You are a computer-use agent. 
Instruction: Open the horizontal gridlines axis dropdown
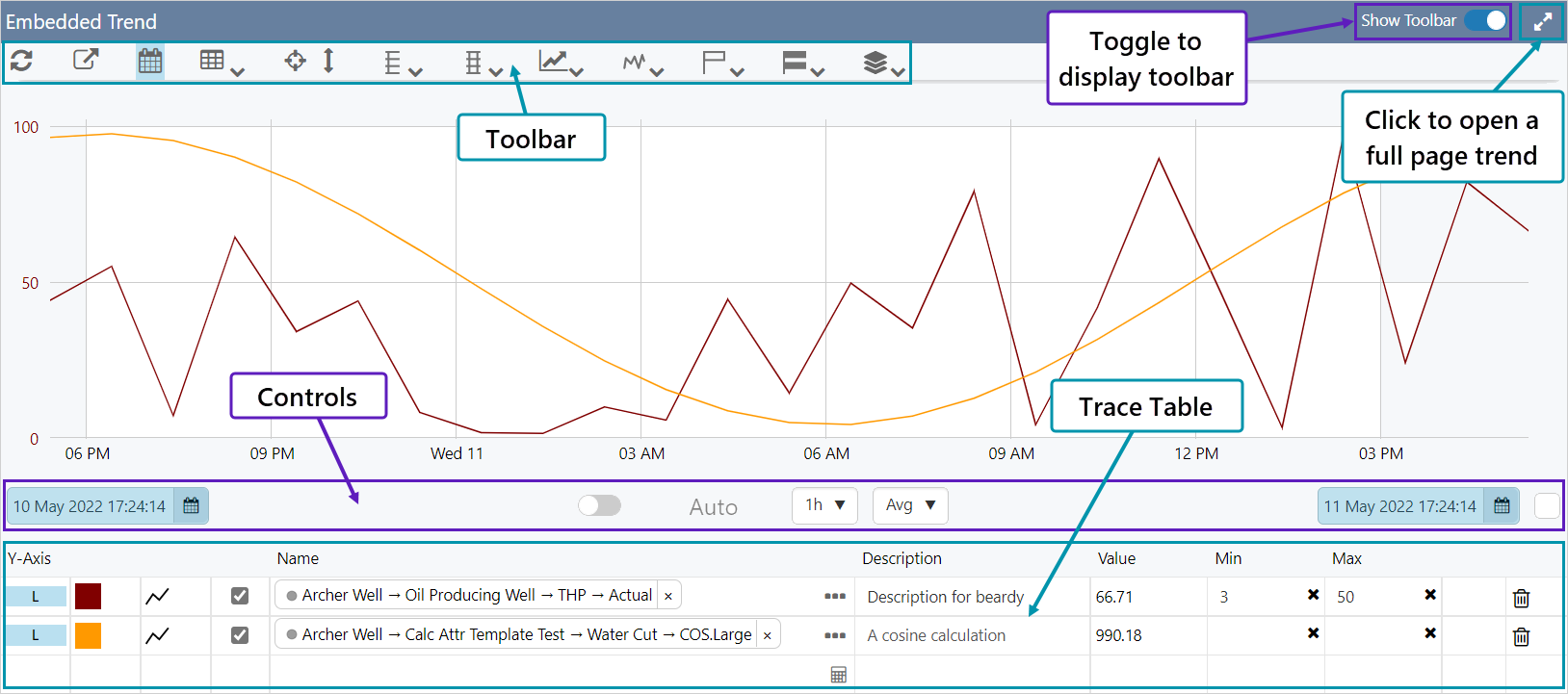(403, 64)
